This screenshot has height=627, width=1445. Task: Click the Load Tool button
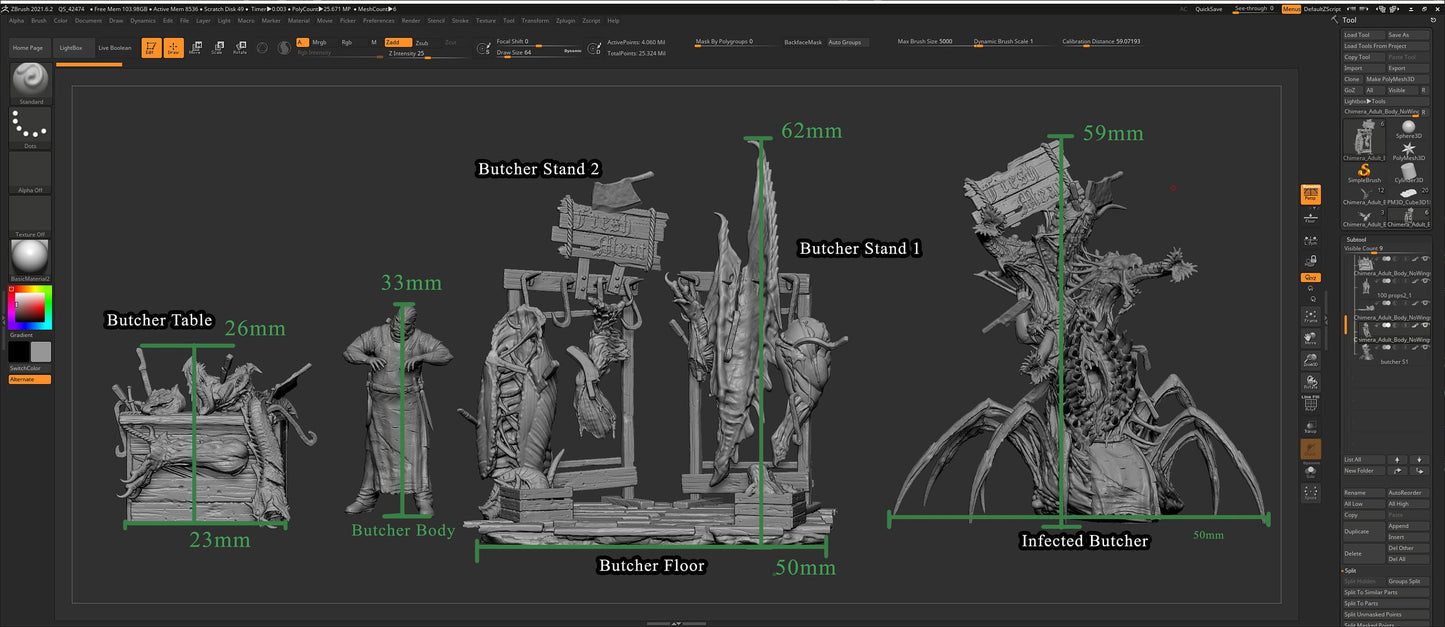[1357, 35]
